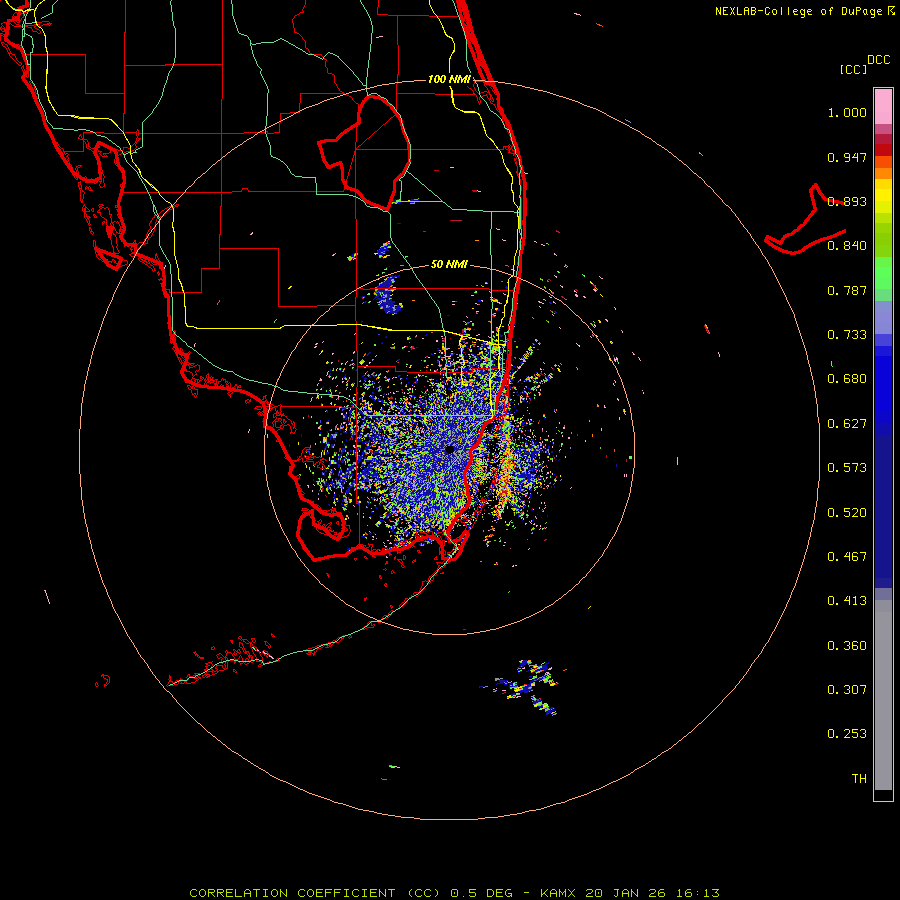This screenshot has width=900, height=900.
Task: Click the 0.680 color scale value
Action: coord(847,379)
